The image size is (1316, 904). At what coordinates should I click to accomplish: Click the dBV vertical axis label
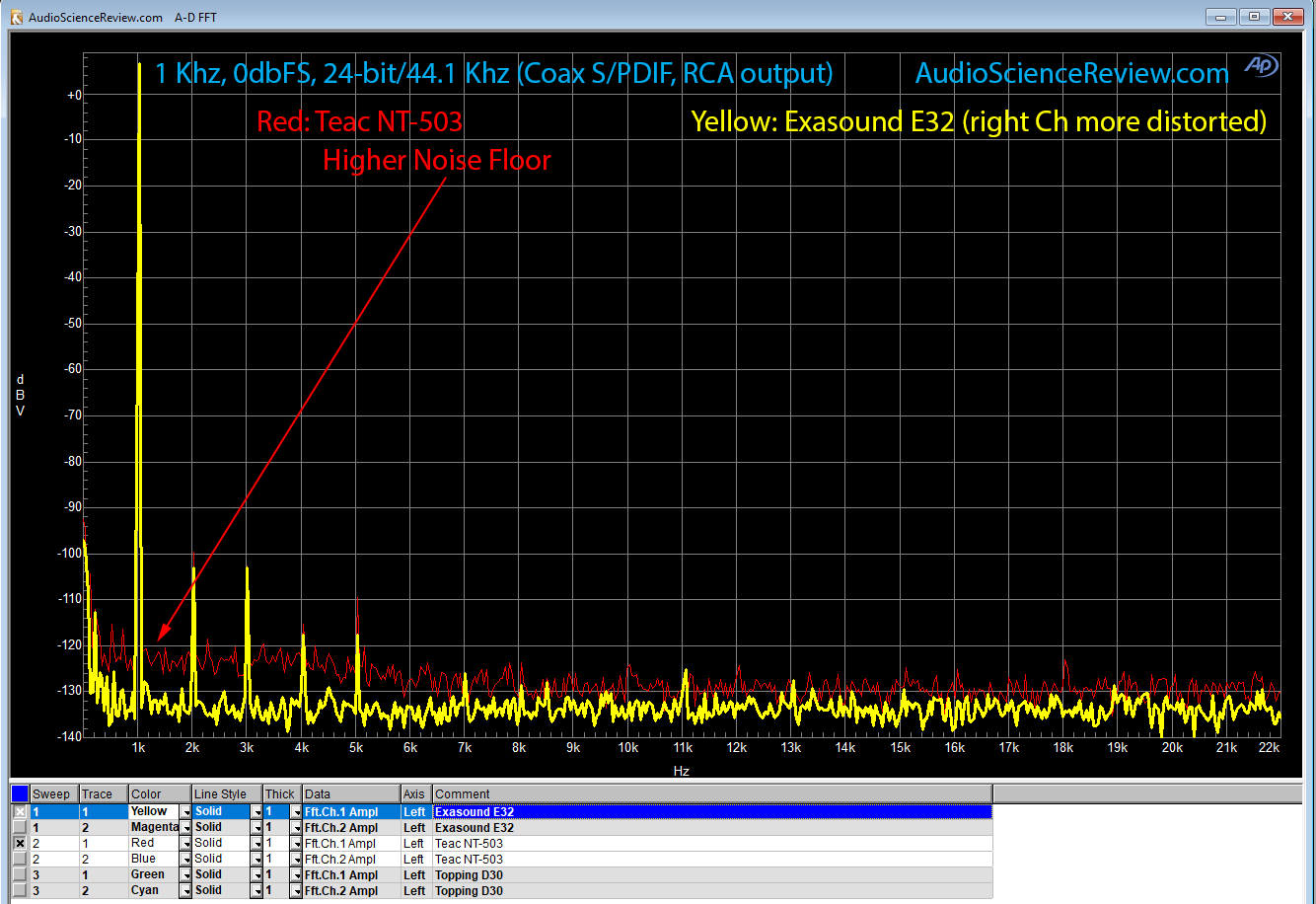[21, 396]
